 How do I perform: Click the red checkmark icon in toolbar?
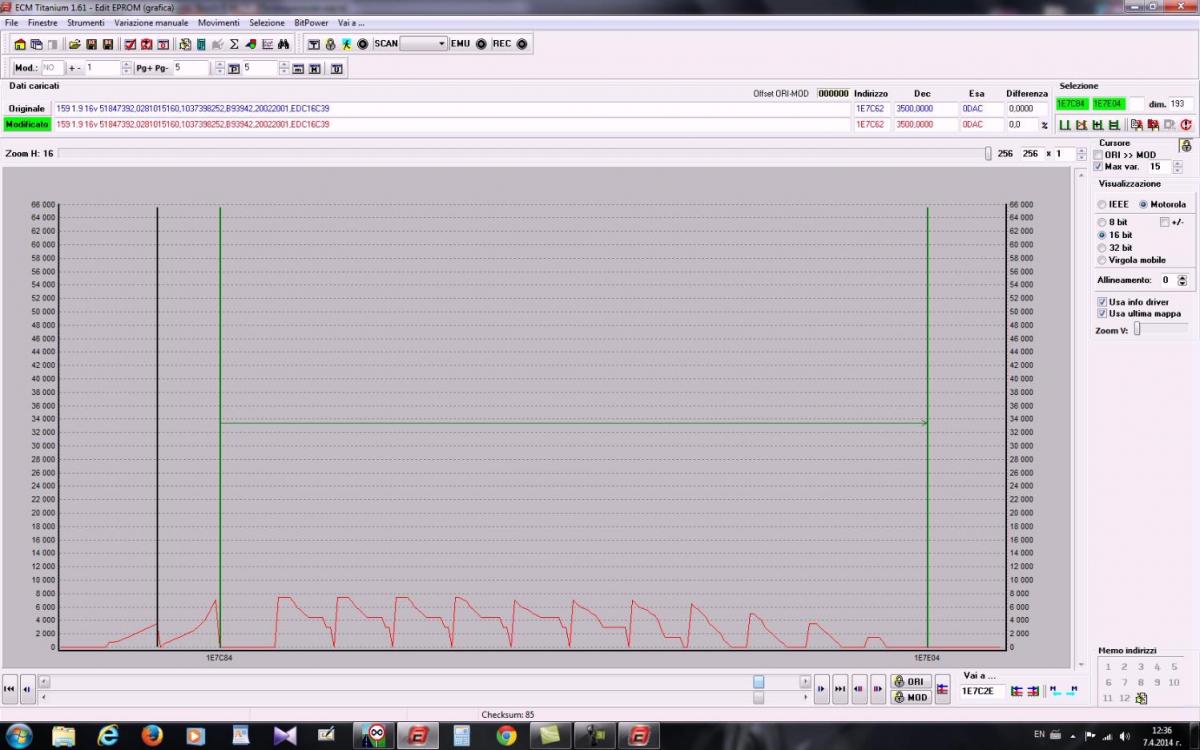tap(130, 44)
